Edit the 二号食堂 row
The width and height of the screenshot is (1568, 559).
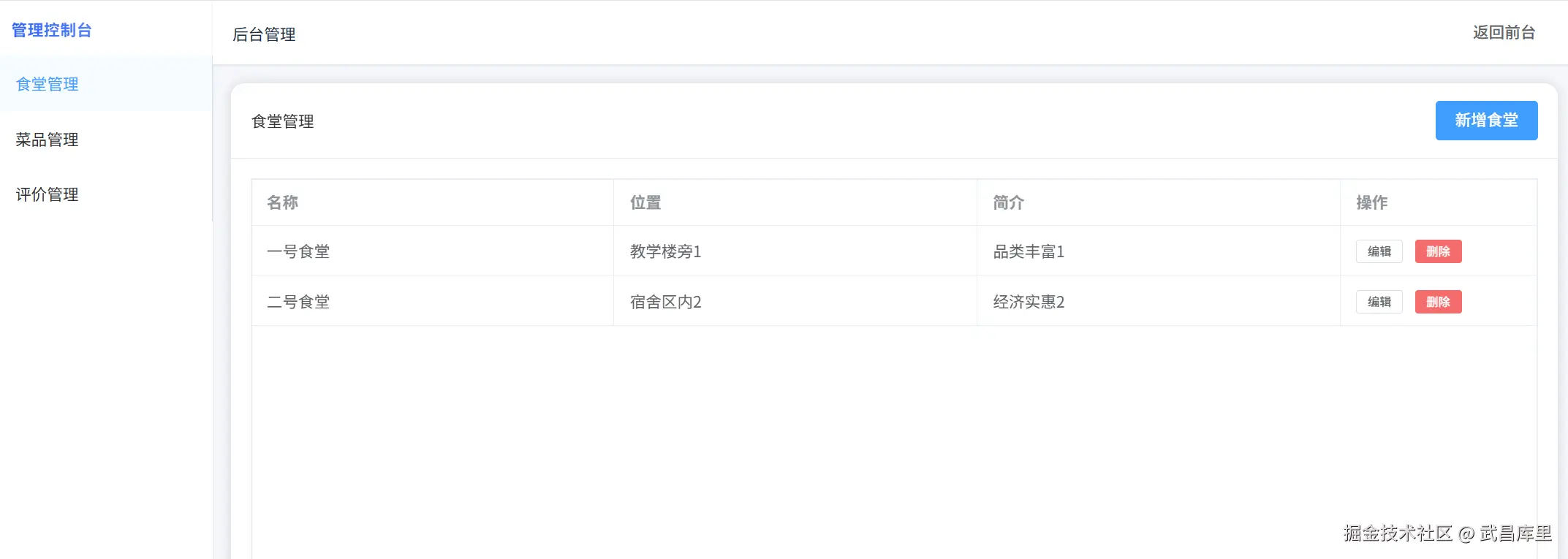1379,302
